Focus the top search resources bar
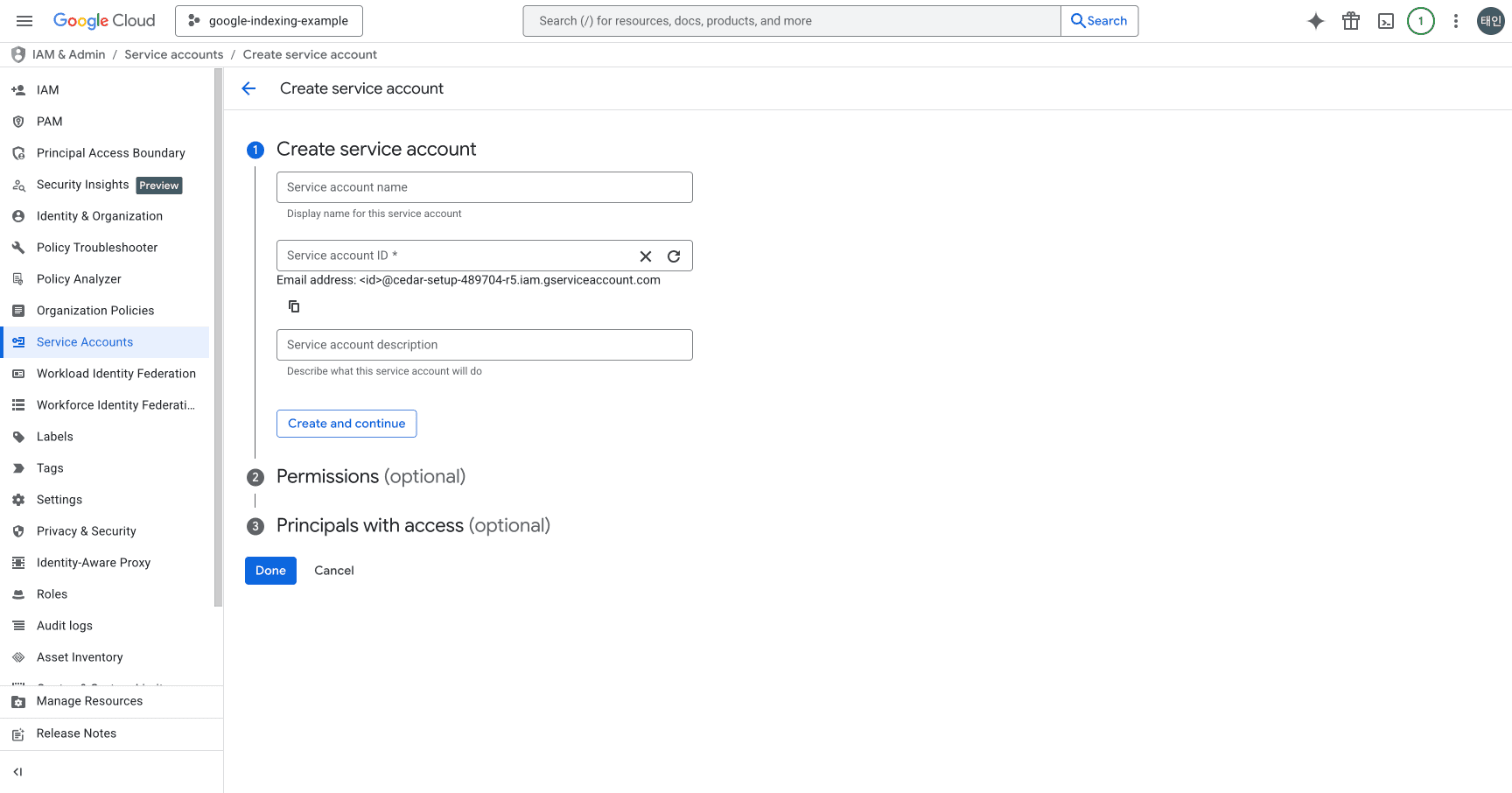The image size is (1512, 793). point(791,21)
